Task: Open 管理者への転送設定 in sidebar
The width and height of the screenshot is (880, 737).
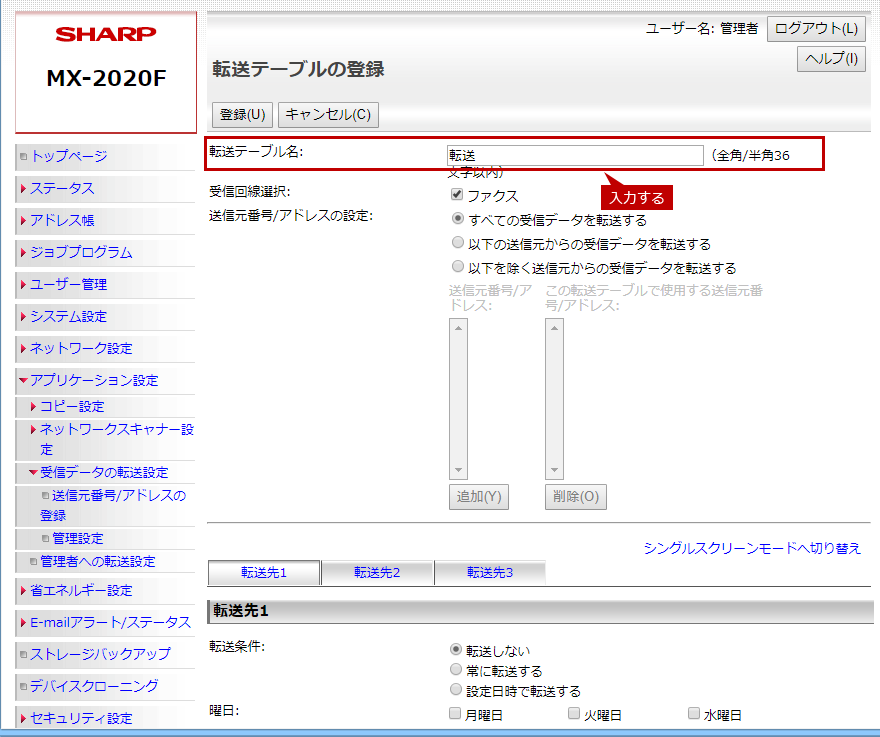Action: [97, 561]
